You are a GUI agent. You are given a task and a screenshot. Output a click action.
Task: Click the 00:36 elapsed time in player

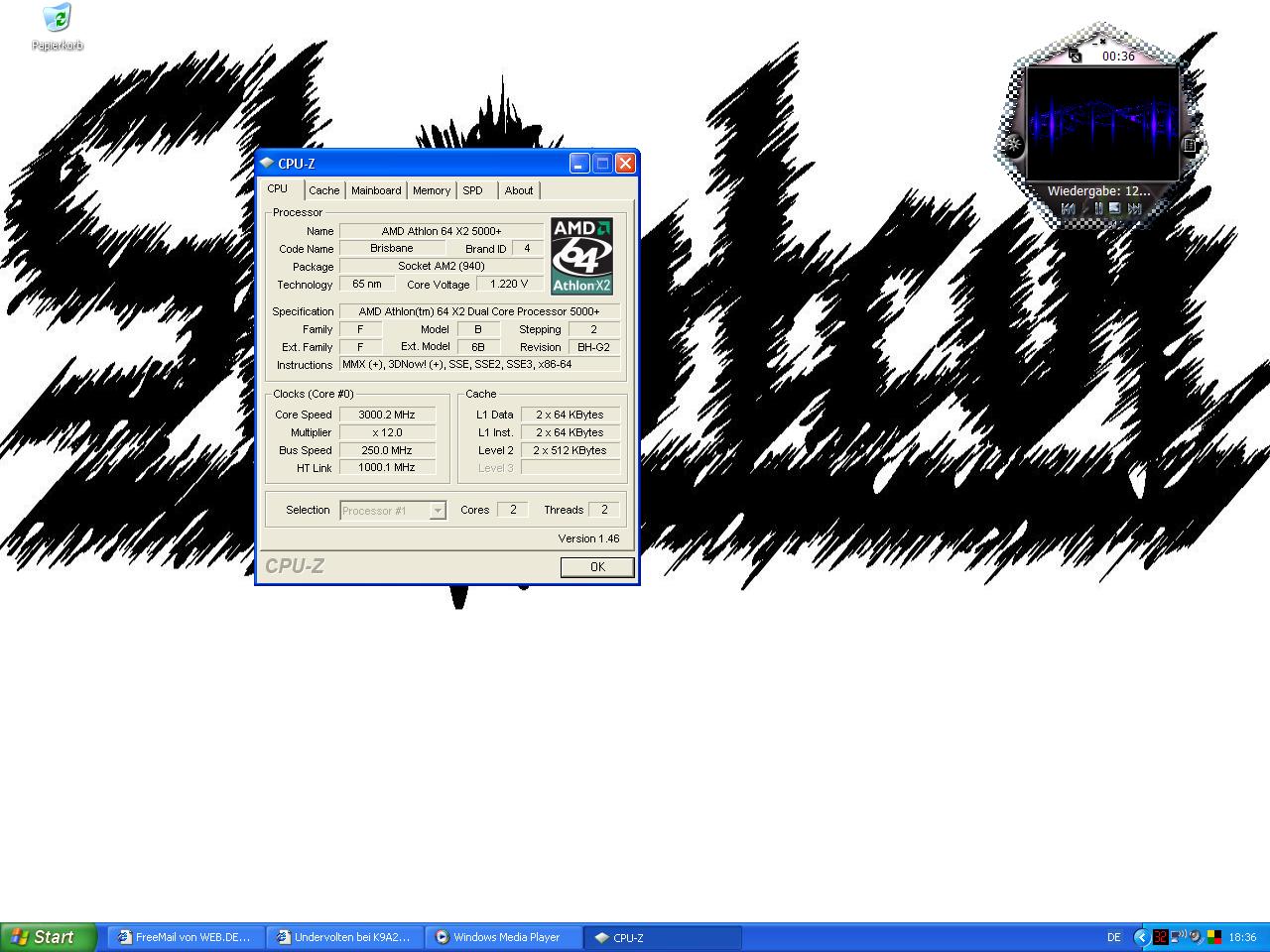point(1118,57)
